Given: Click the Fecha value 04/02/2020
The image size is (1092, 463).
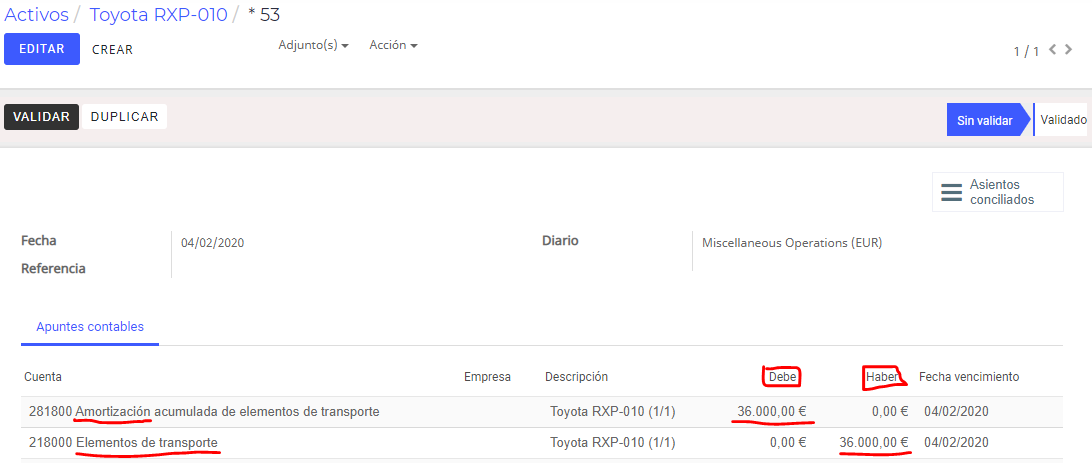Looking at the screenshot, I should pyautogui.click(x=212, y=243).
